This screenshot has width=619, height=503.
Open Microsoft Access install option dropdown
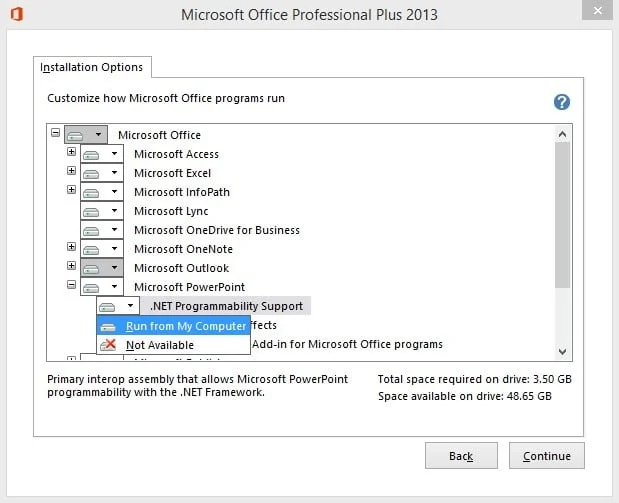tap(102, 154)
